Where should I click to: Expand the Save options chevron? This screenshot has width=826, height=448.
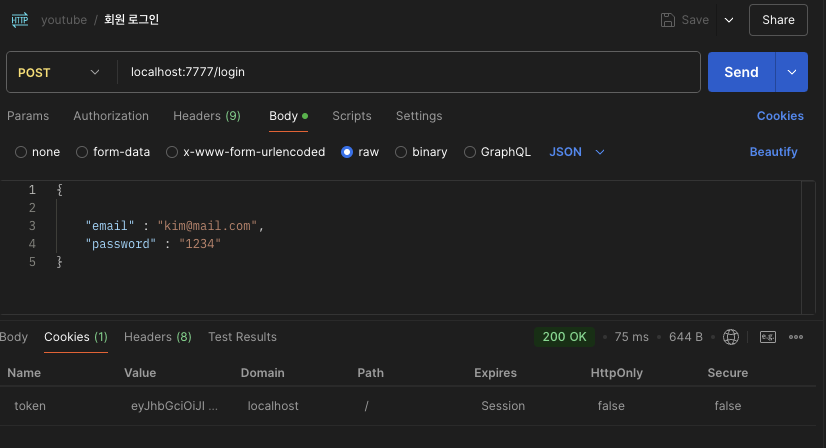click(728, 20)
